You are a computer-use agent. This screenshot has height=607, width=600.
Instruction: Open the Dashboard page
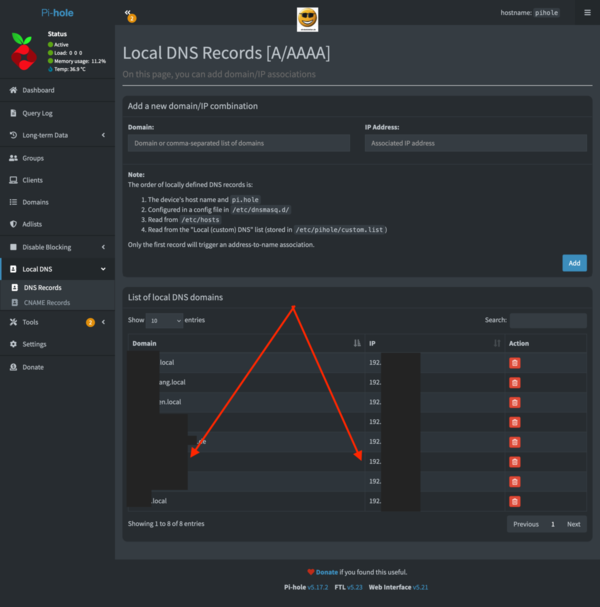(57, 90)
